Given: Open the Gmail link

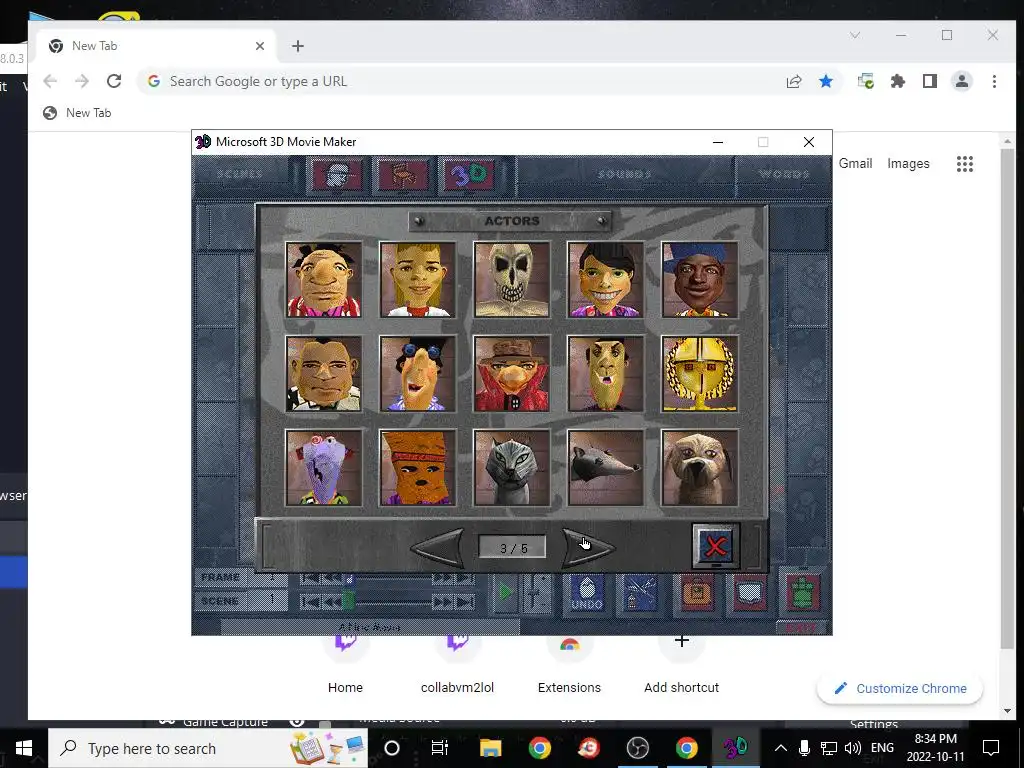Looking at the screenshot, I should click(856, 163).
